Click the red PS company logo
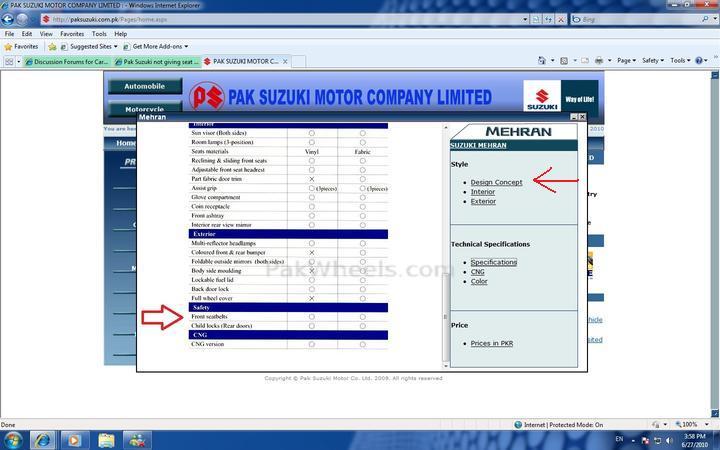This screenshot has width=720, height=450. point(207,96)
